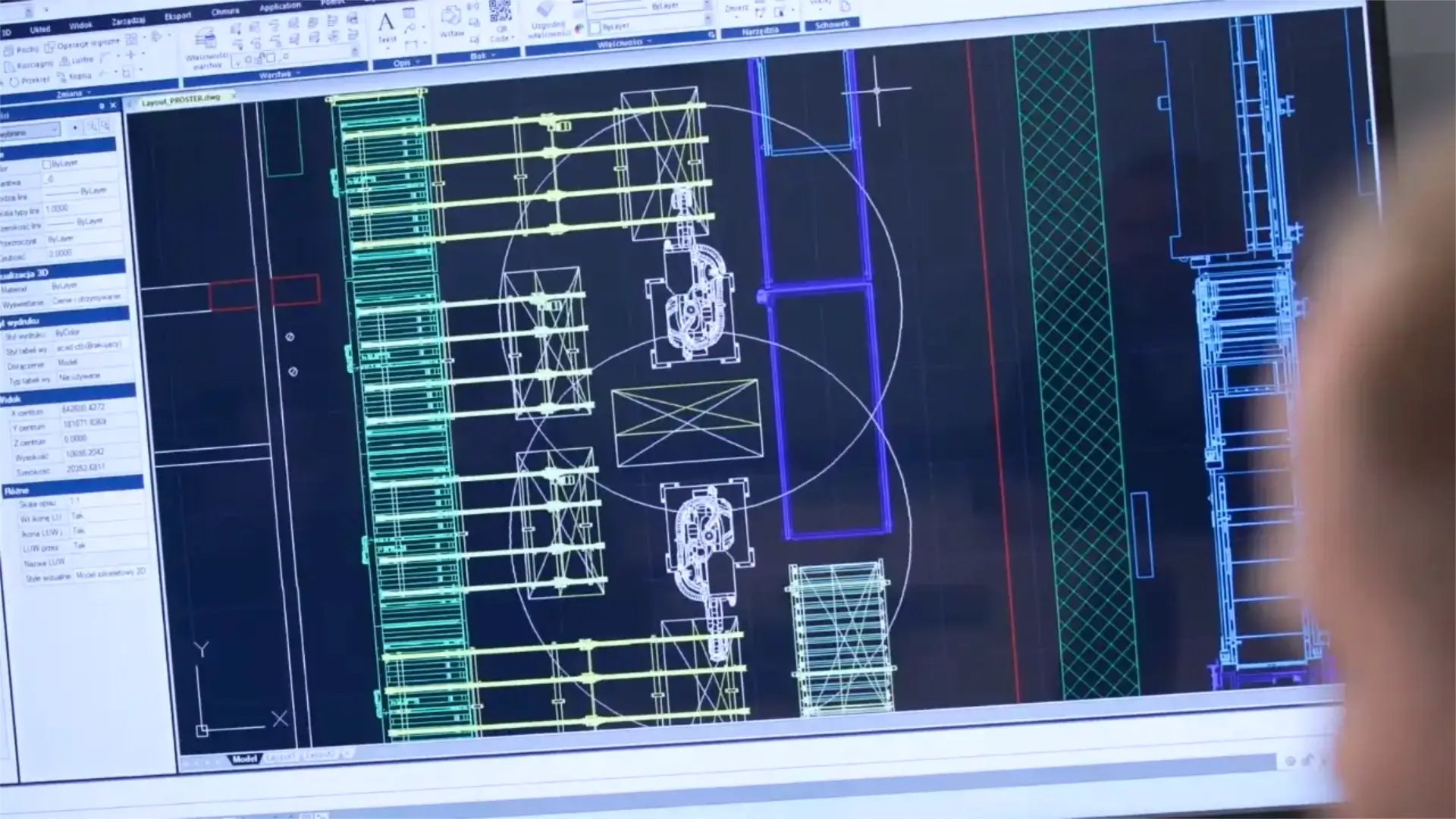The image size is (1456, 819).
Task: Open the Widok ribbon tab
Action: click(80, 26)
